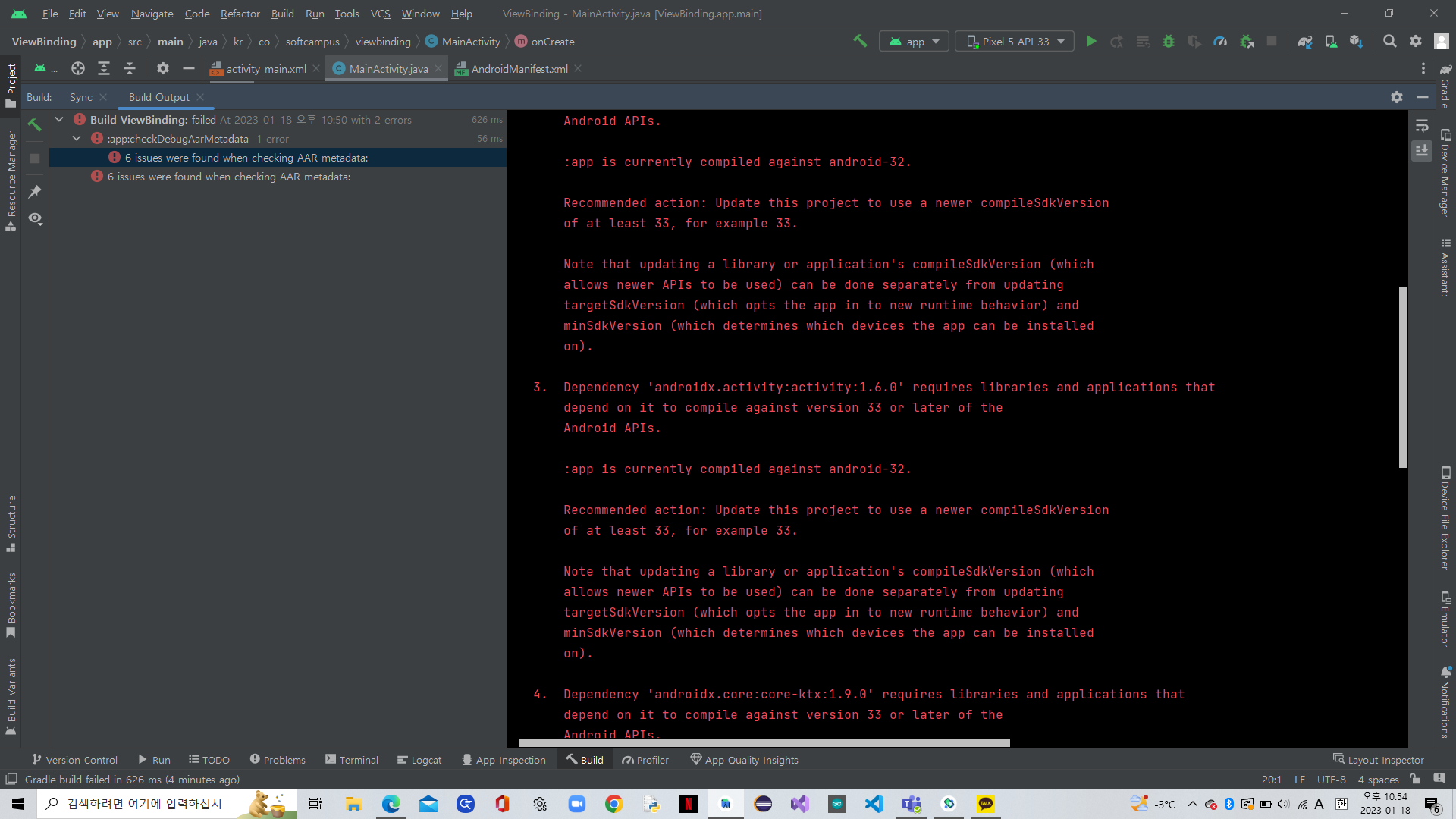This screenshot has height=819, width=1456.
Task: Click the Select Opened File target icon
Action: click(78, 68)
